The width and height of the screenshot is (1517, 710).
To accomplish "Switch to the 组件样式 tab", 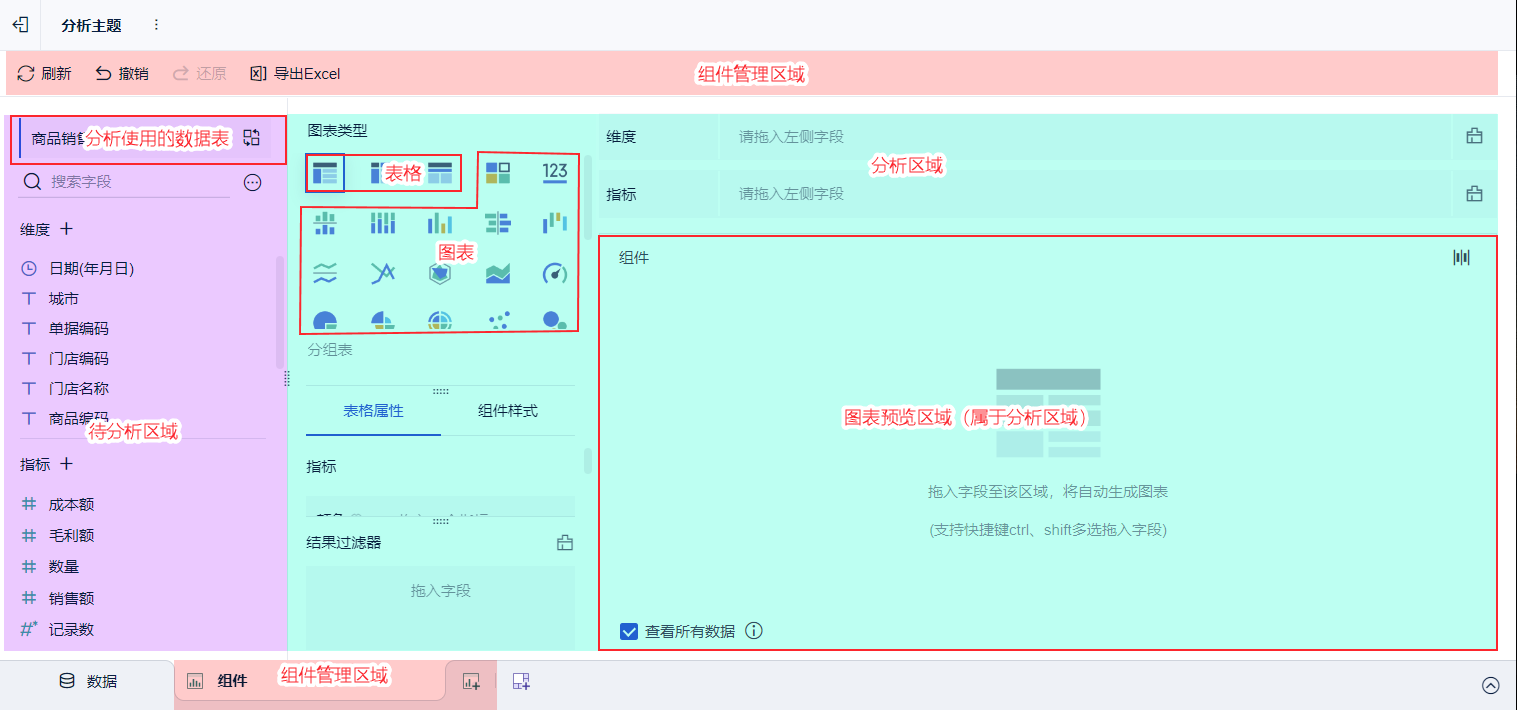I will click(x=508, y=410).
